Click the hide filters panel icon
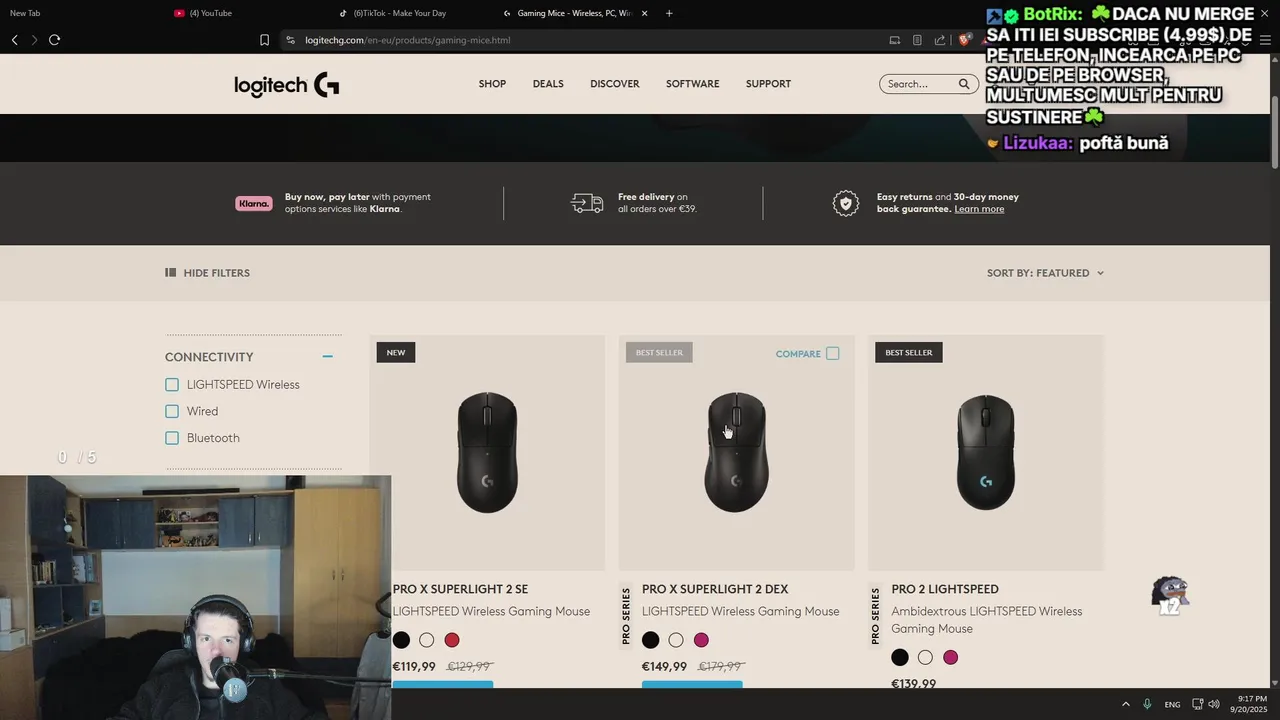The width and height of the screenshot is (1280, 720). (170, 272)
